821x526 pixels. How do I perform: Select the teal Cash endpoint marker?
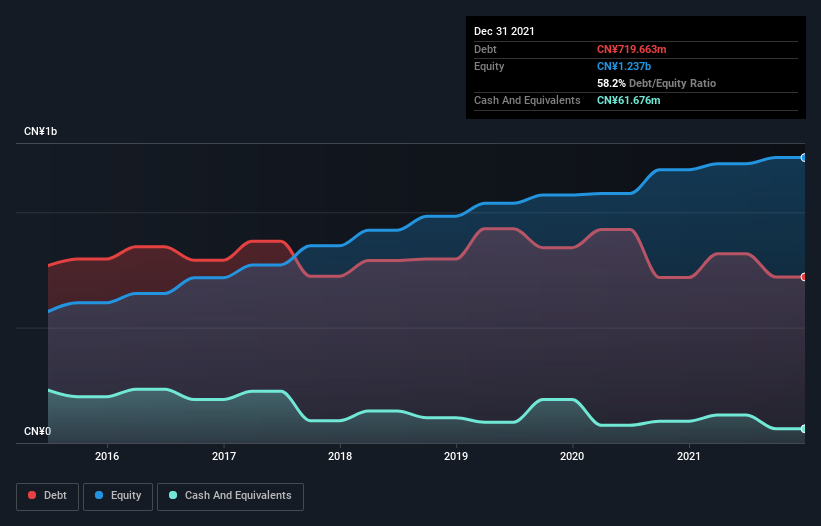[804, 429]
